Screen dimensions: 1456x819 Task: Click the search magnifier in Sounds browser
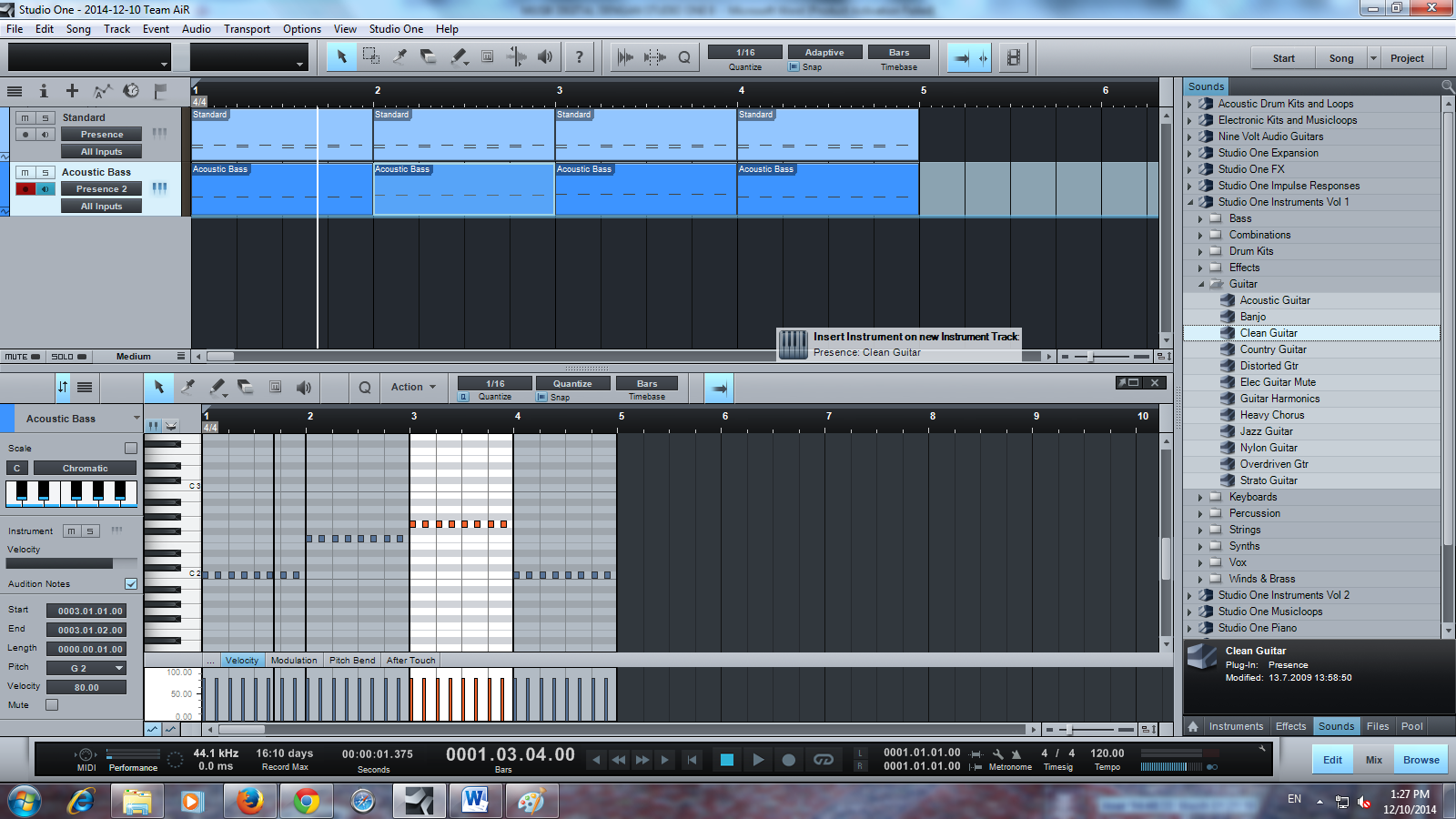pos(1447,86)
